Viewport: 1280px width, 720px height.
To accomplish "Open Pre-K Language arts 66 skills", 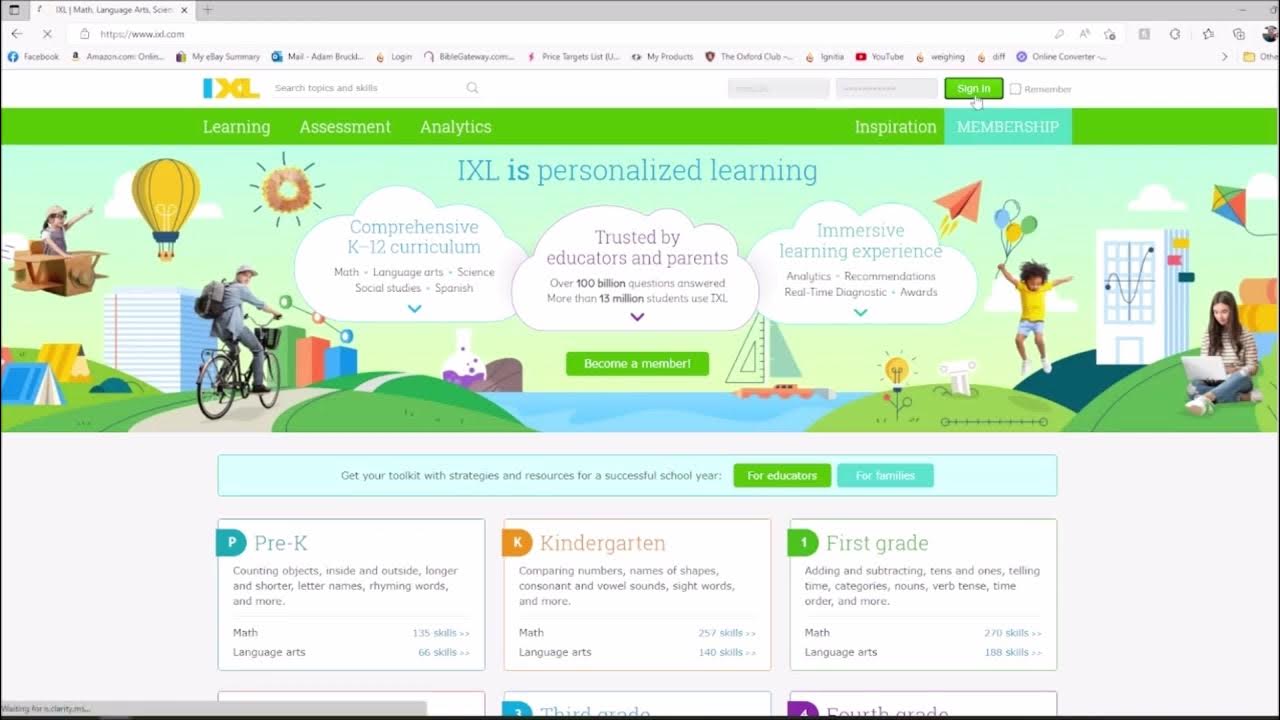I will coord(444,652).
